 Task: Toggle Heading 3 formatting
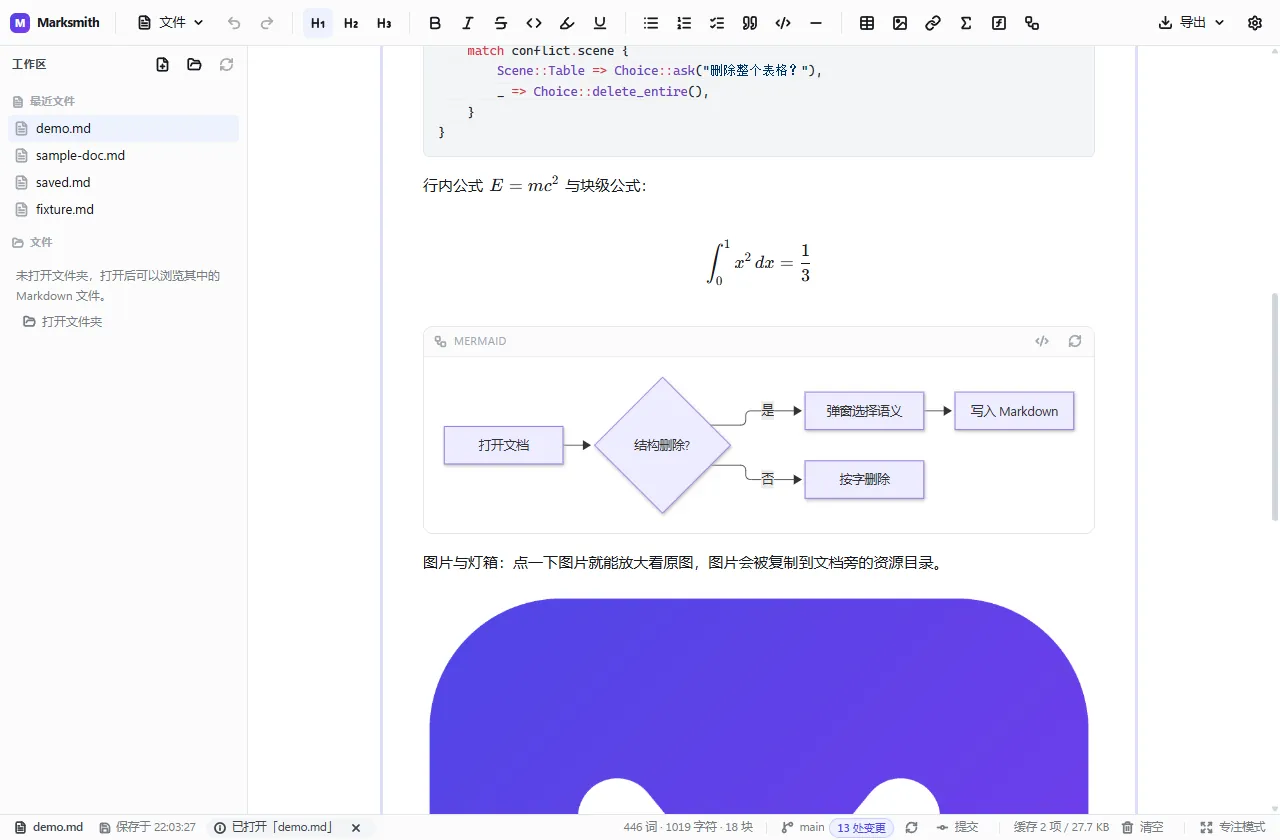tap(384, 23)
